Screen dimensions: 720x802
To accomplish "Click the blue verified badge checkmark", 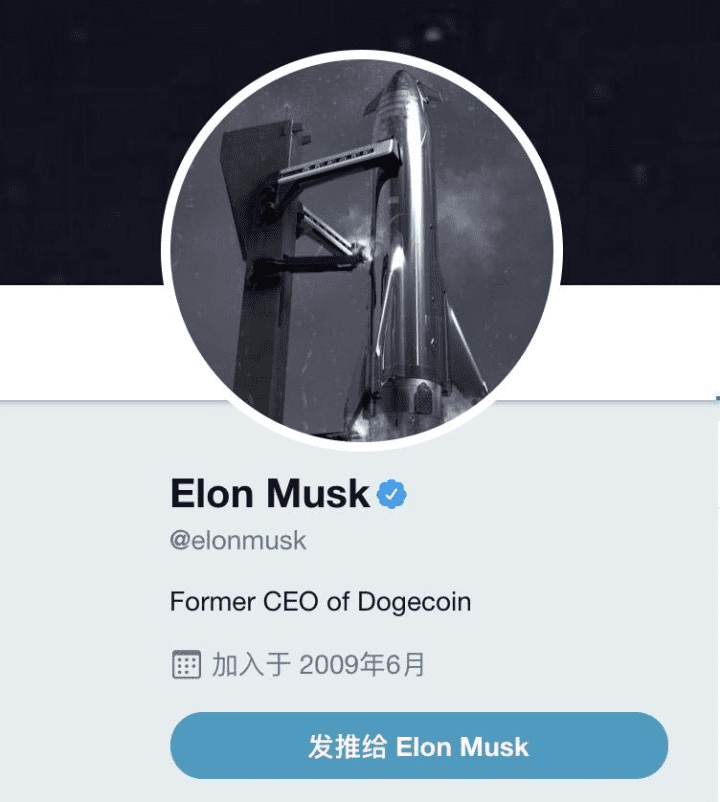I will (x=392, y=494).
